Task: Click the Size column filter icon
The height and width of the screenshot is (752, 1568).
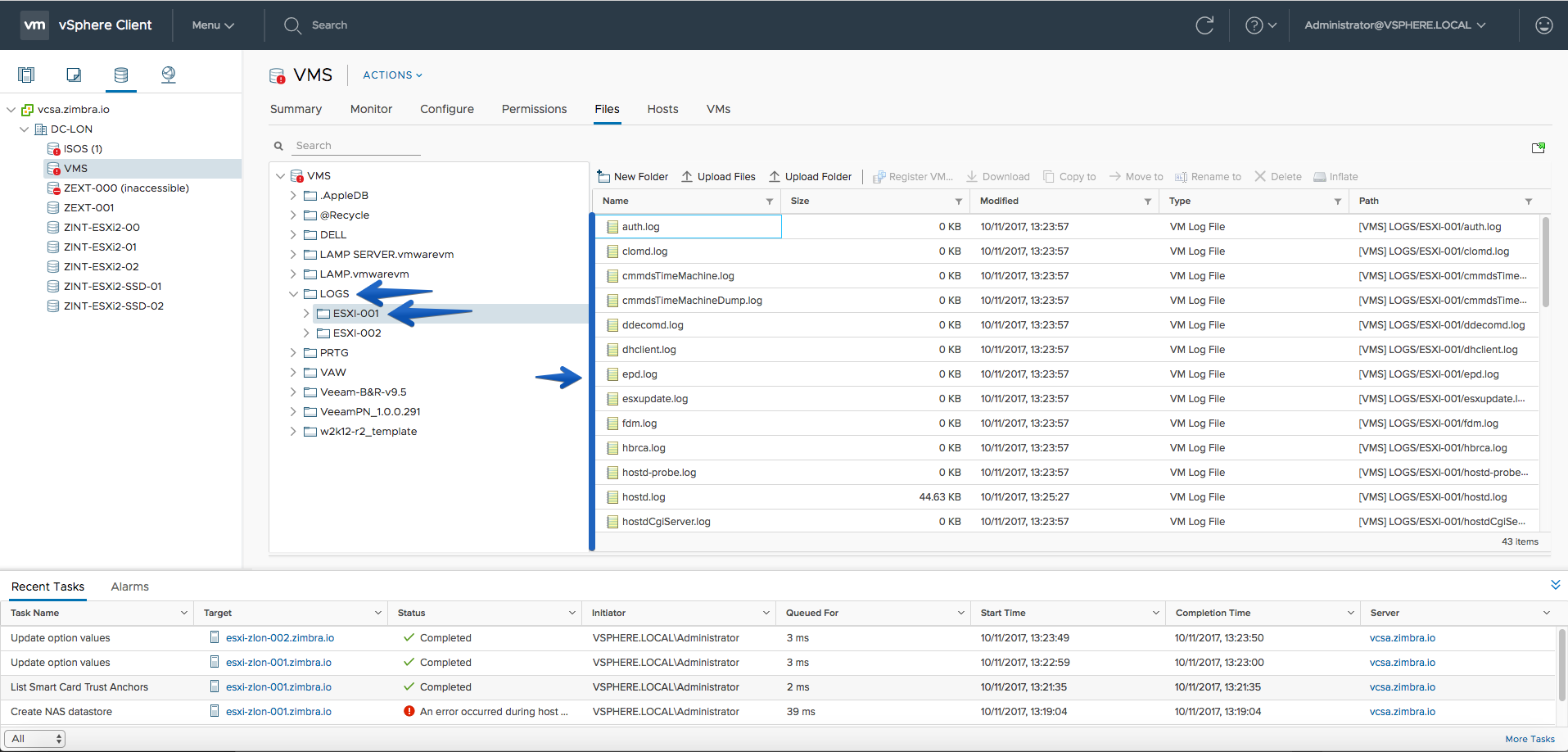Action: point(959,202)
